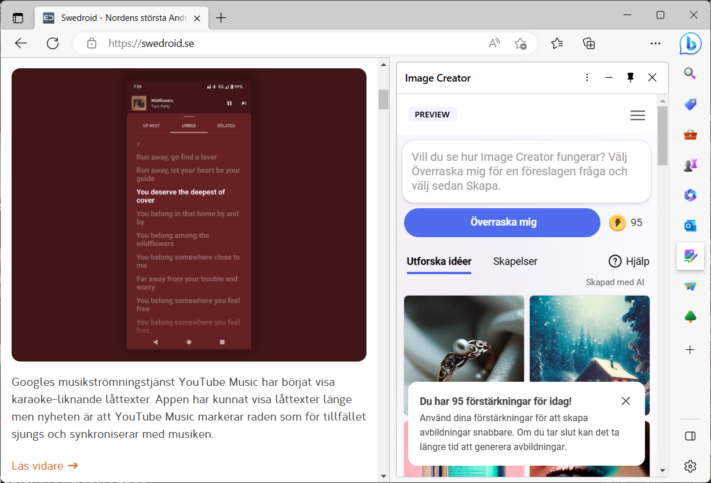
Task: Click the Överraska mig button
Action: pyautogui.click(x=502, y=222)
